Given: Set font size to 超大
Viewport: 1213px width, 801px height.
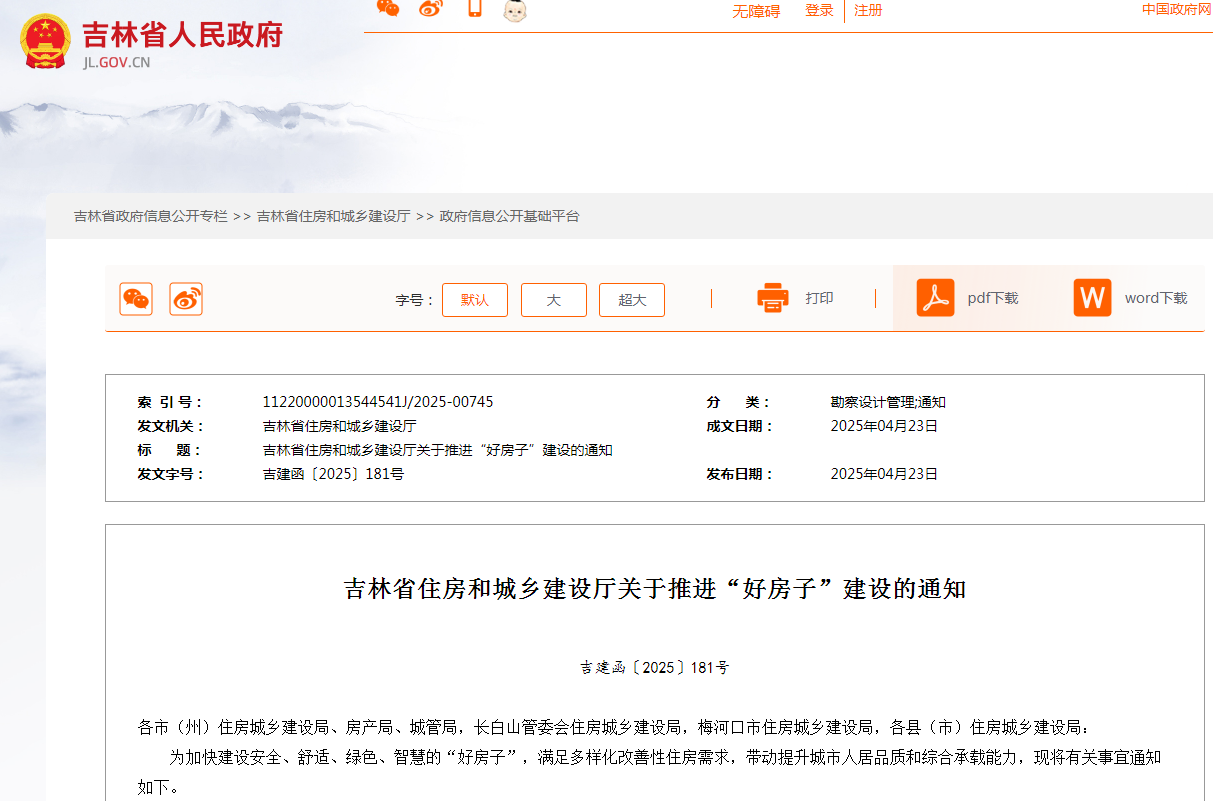Looking at the screenshot, I should click(632, 300).
